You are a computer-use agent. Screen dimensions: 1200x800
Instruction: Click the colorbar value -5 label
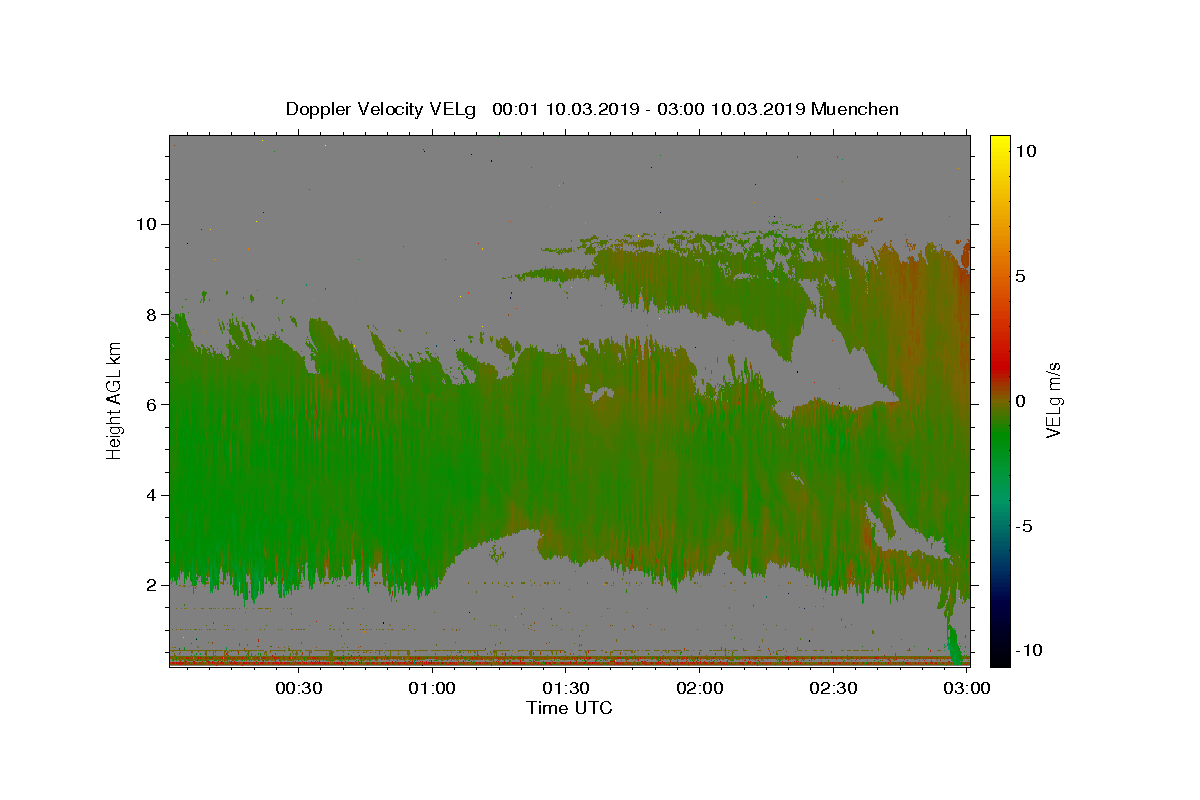(1024, 526)
